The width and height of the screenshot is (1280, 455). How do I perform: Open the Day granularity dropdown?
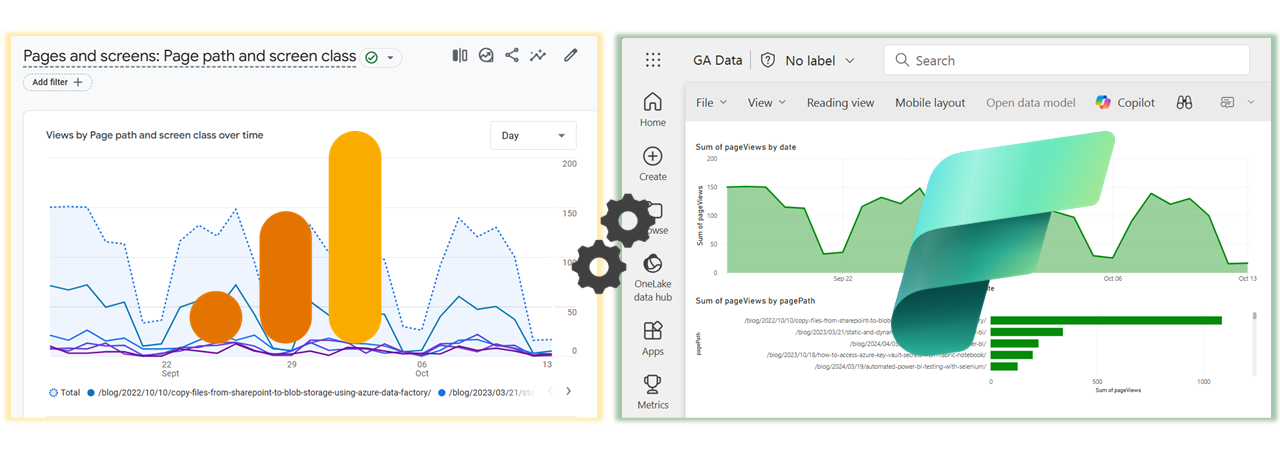pyautogui.click(x=533, y=135)
